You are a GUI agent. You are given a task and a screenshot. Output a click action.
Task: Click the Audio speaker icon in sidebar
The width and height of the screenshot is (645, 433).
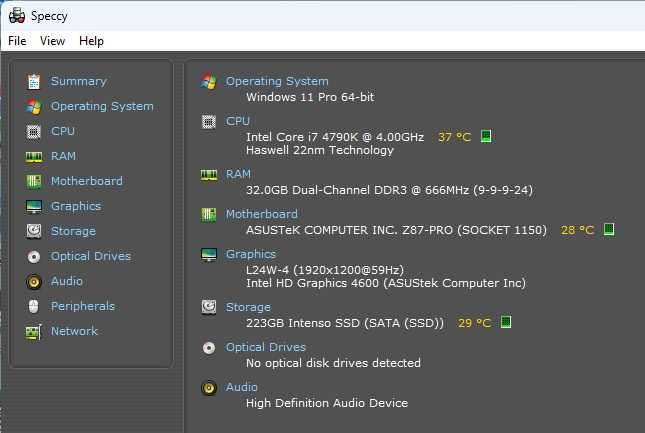point(34,282)
